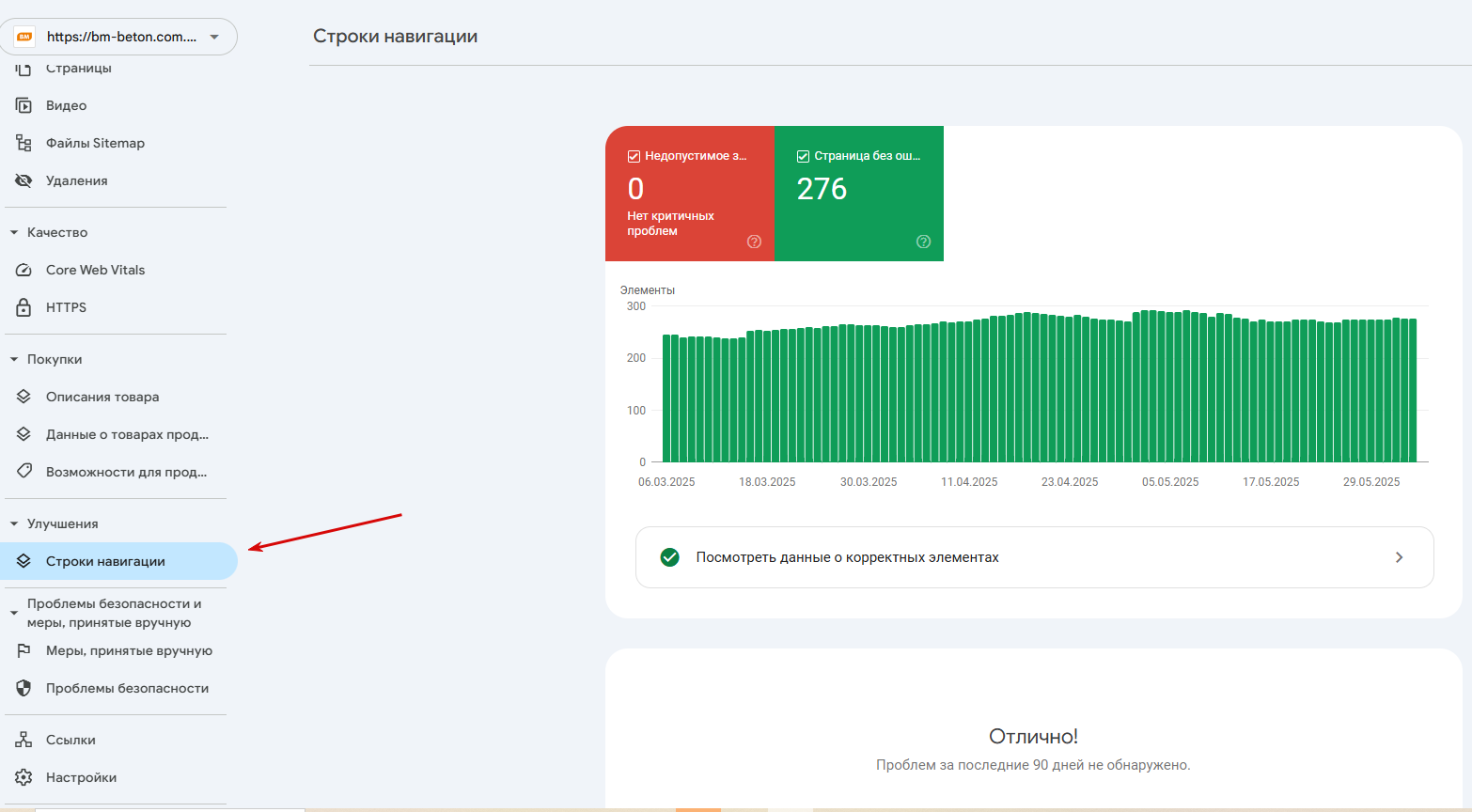Click help icon in red error card
This screenshot has width=1472, height=812.
[x=754, y=242]
